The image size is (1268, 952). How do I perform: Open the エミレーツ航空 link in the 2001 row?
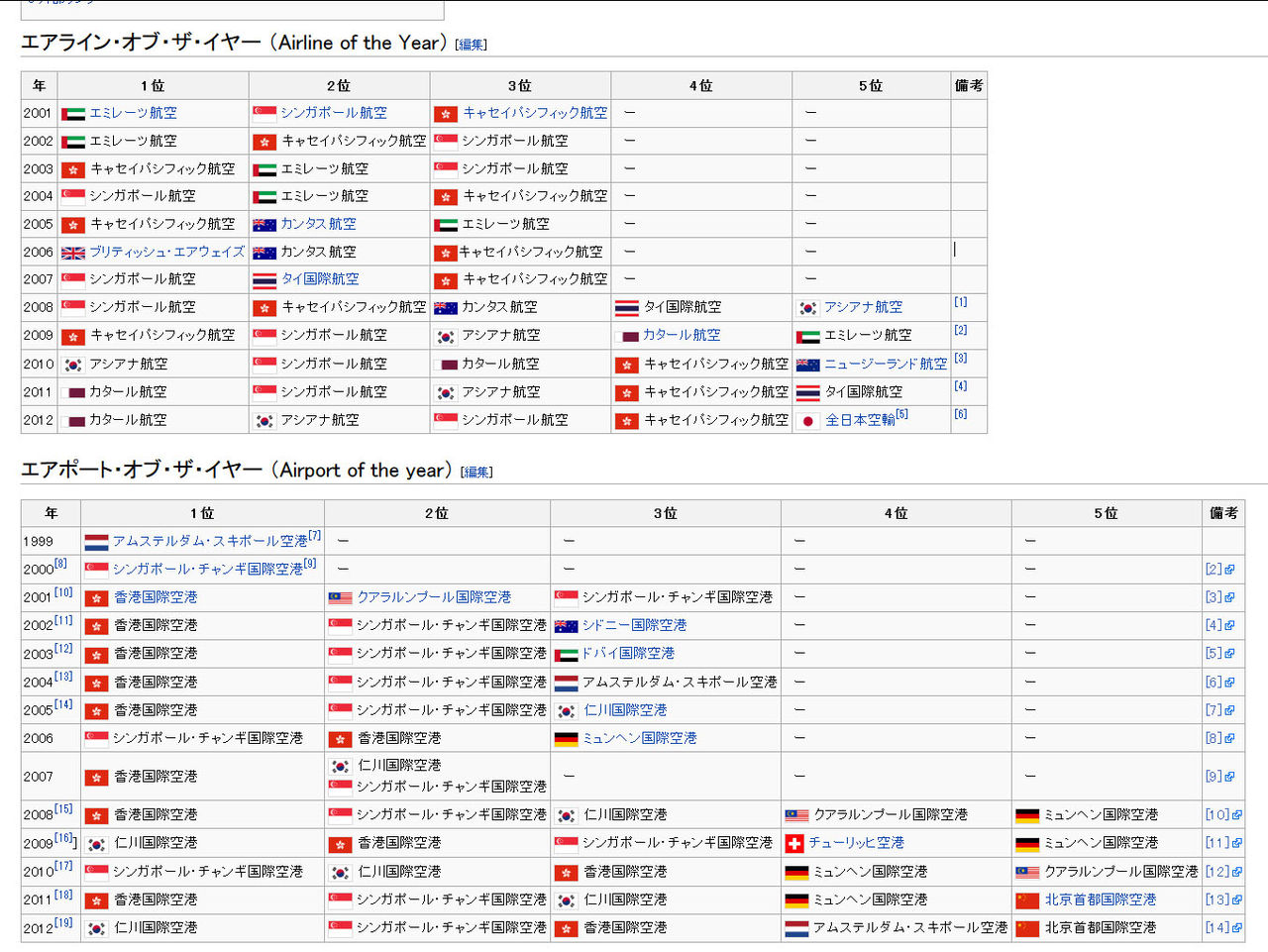(133, 113)
